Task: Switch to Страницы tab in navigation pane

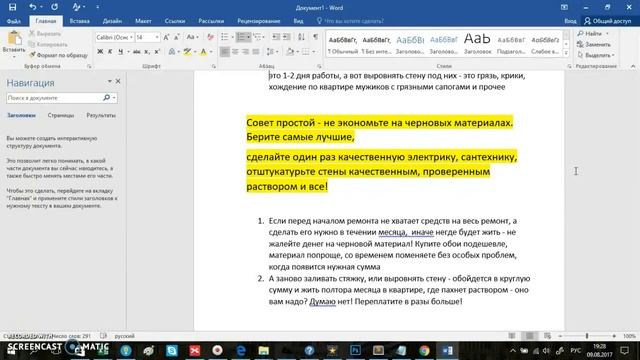Action: (x=61, y=116)
